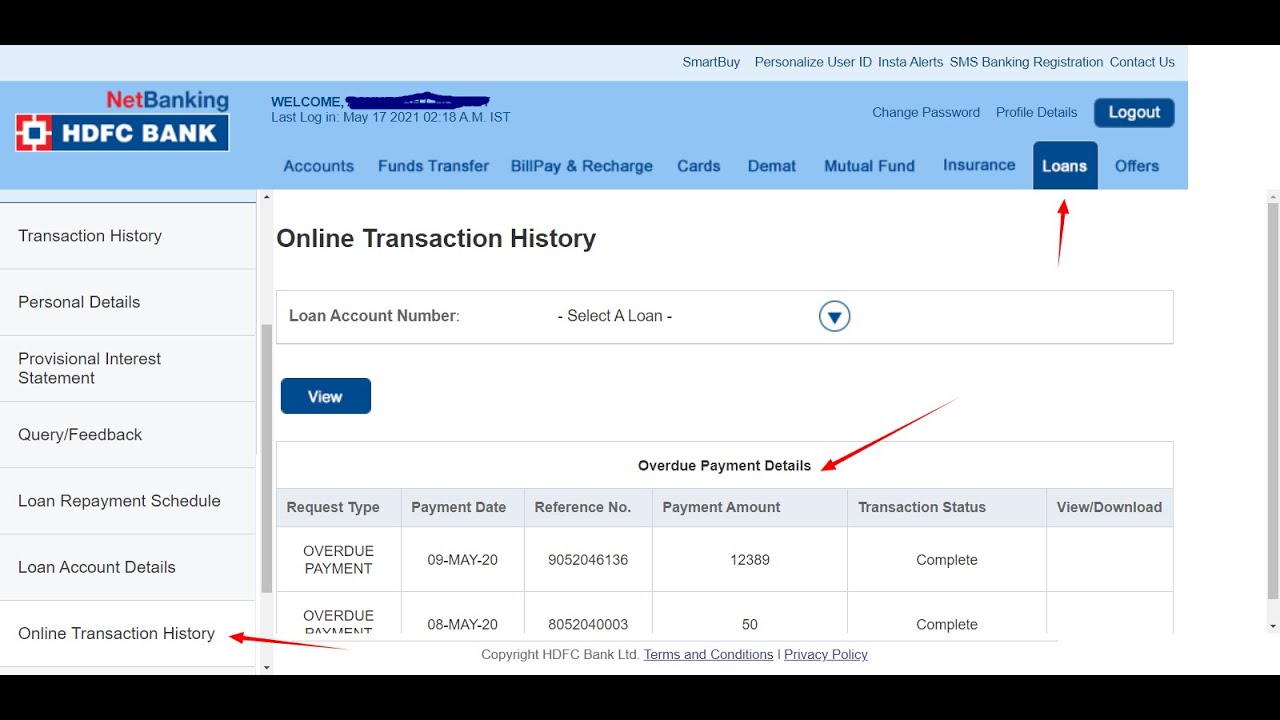The image size is (1280, 720).
Task: Open Provisional Interest Statement in sidebar
Action: coord(128,368)
